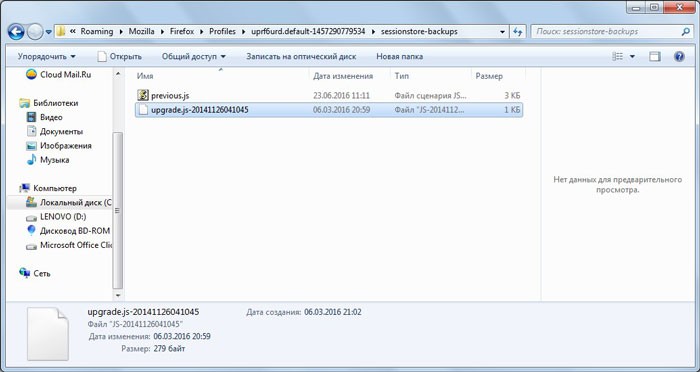The height and width of the screenshot is (372, 700).
Task: Open Microsoft Office Click-to-Run drive
Action: coord(68,245)
